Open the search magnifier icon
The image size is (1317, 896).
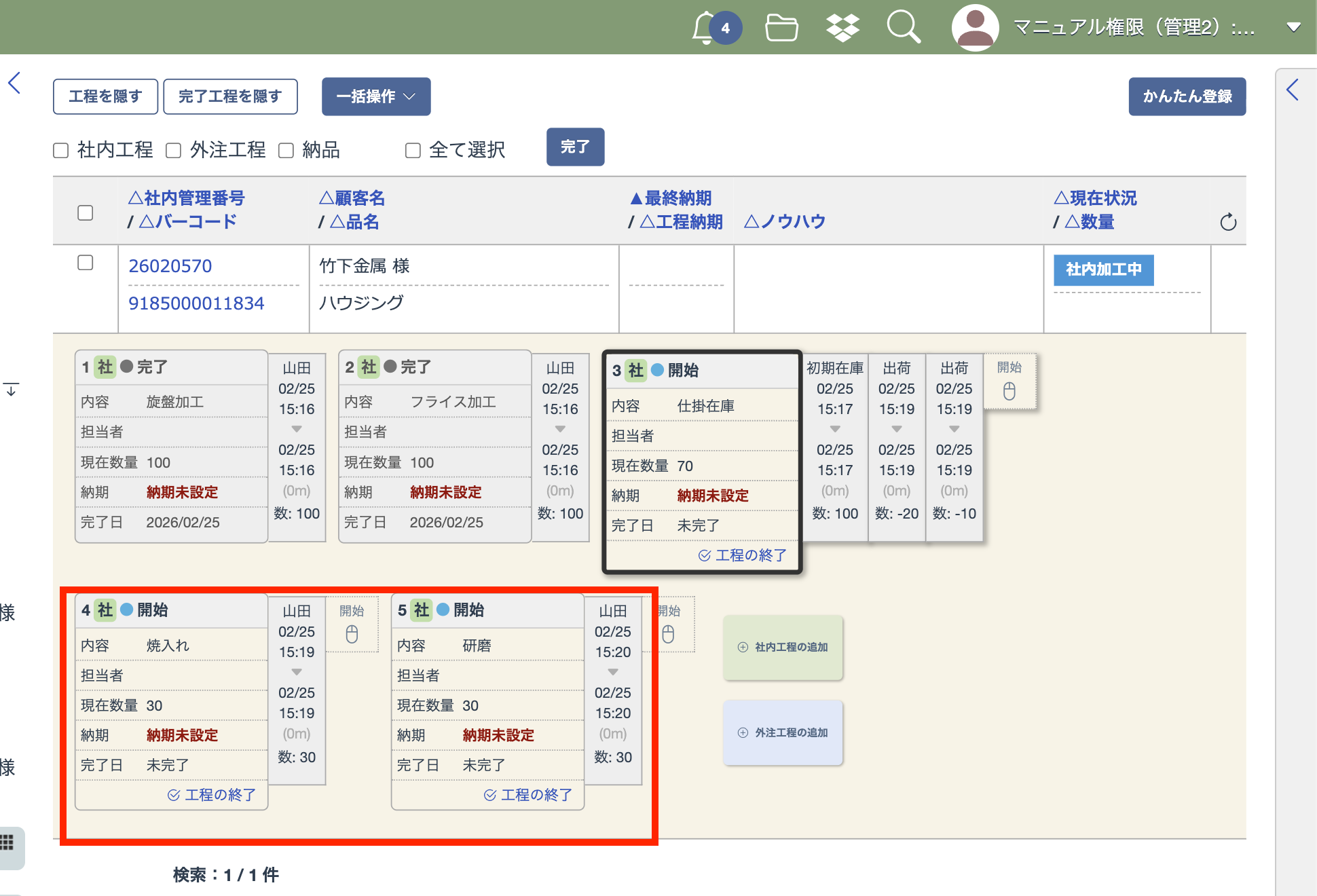[x=904, y=28]
